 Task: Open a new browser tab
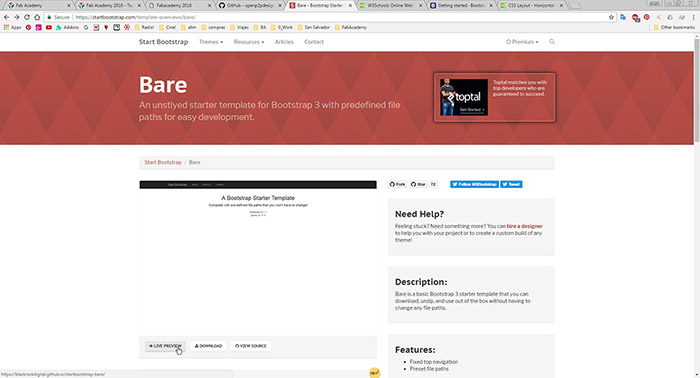pos(576,5)
